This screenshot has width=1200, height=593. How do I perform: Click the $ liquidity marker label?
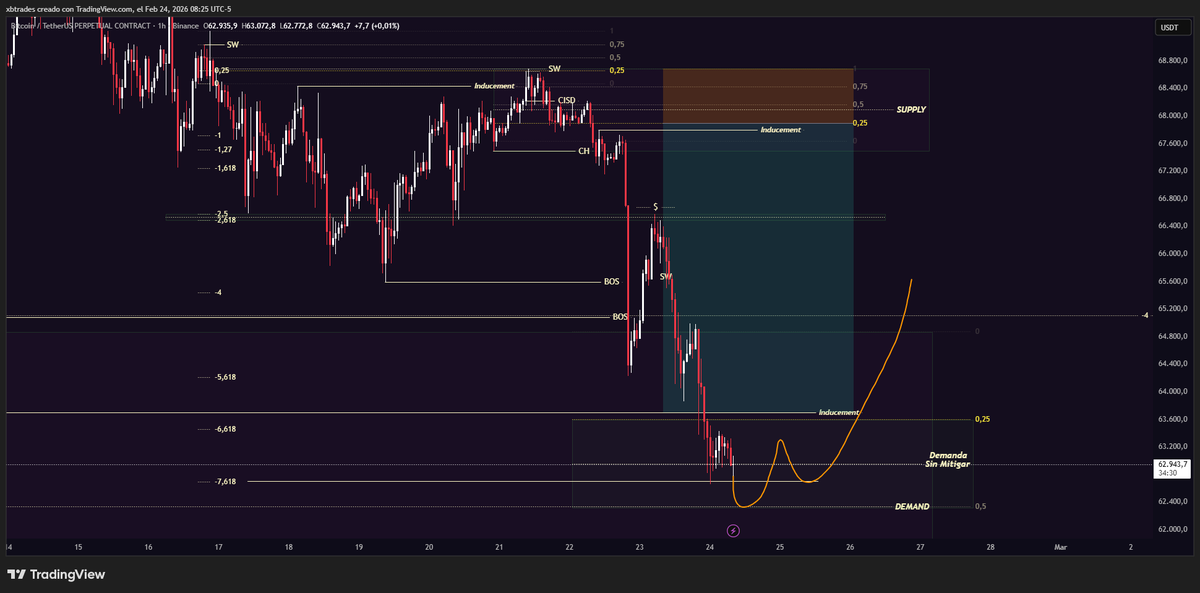tap(655, 206)
